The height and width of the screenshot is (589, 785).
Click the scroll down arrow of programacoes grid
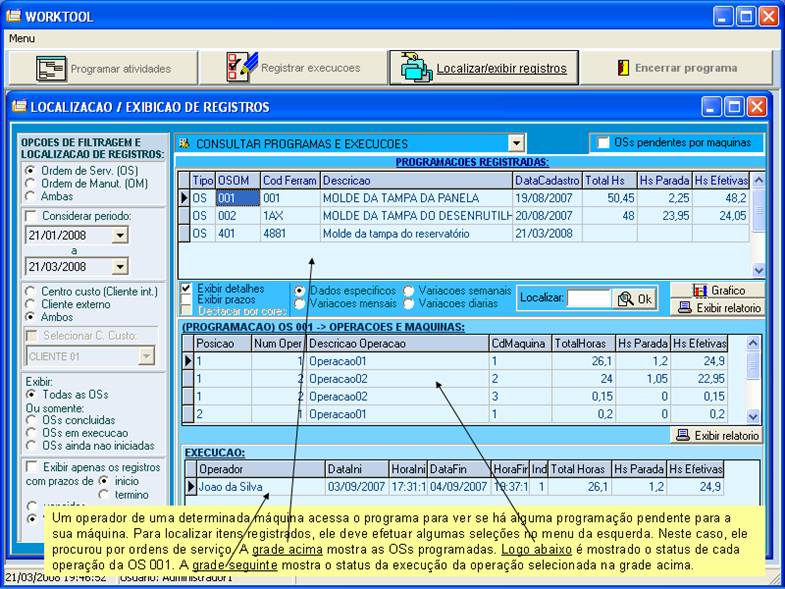pos(758,270)
